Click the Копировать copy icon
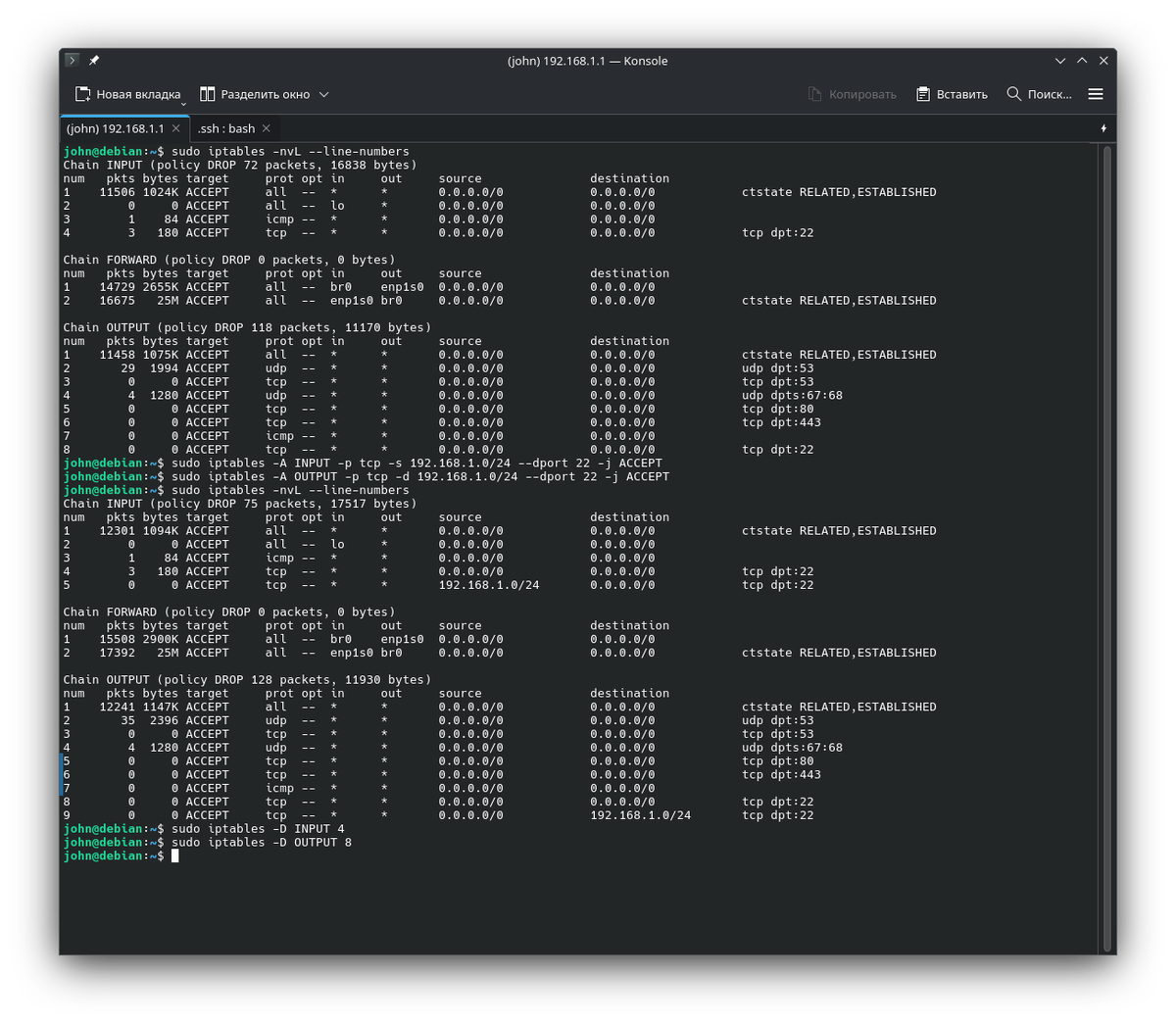1176x1025 pixels. pyautogui.click(x=814, y=94)
